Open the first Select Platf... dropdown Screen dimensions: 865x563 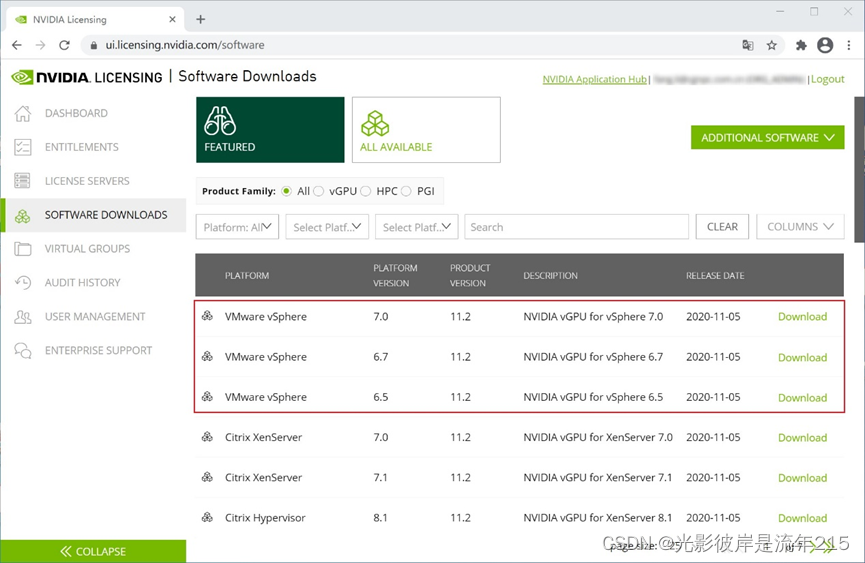pos(327,227)
